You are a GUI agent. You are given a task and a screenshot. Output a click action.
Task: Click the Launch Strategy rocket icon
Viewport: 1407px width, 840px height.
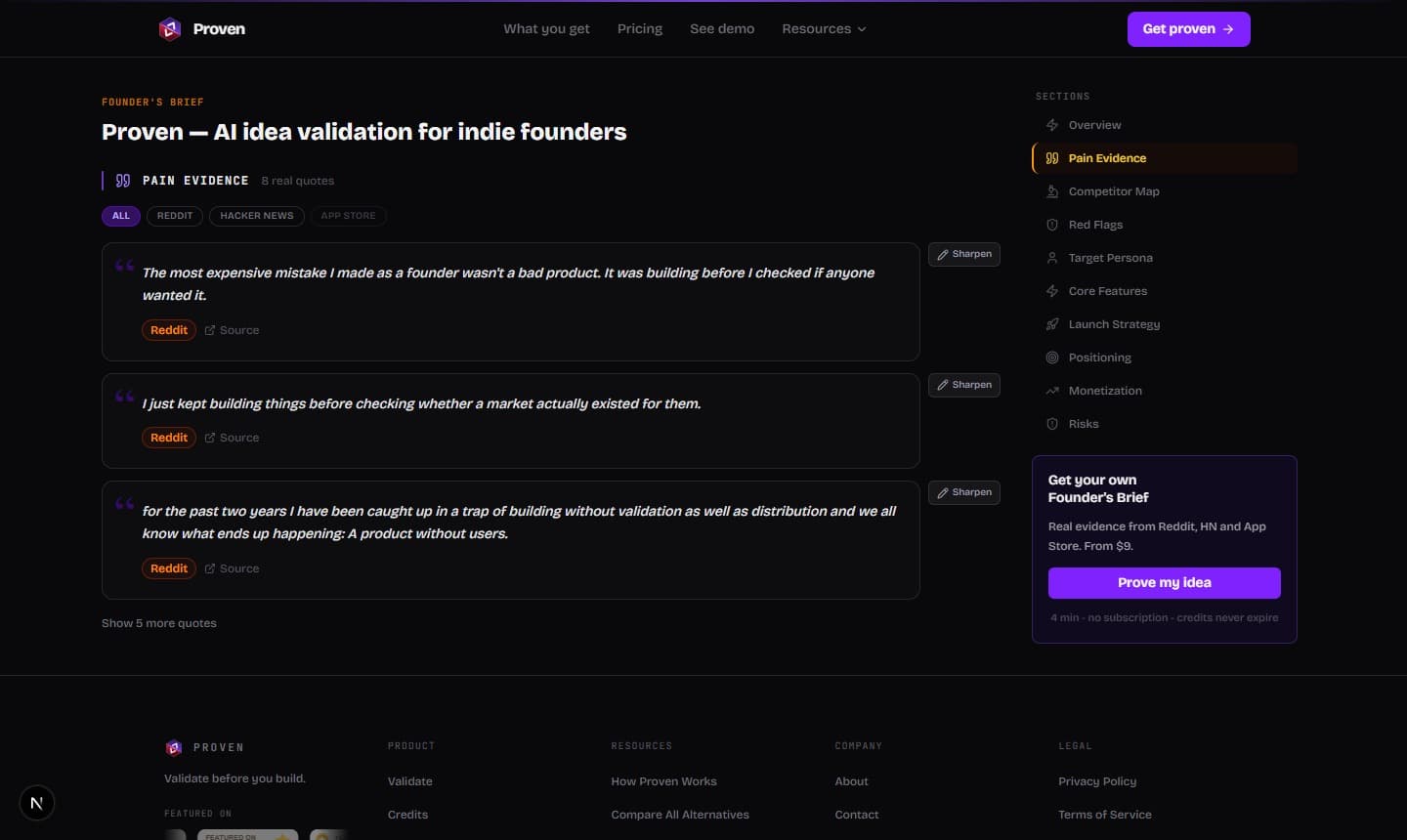[1052, 324]
